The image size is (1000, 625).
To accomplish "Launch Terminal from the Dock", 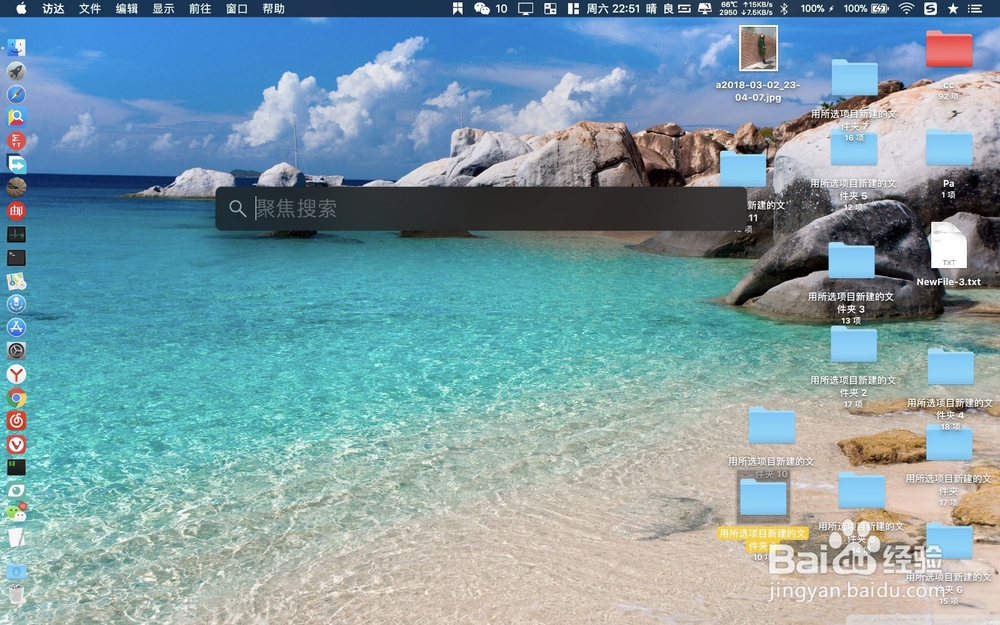I will click(17, 257).
